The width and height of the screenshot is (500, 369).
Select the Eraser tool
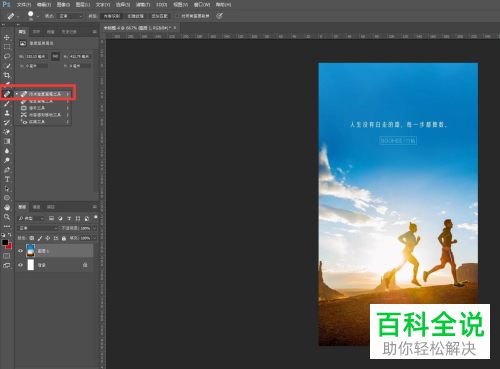(7, 132)
